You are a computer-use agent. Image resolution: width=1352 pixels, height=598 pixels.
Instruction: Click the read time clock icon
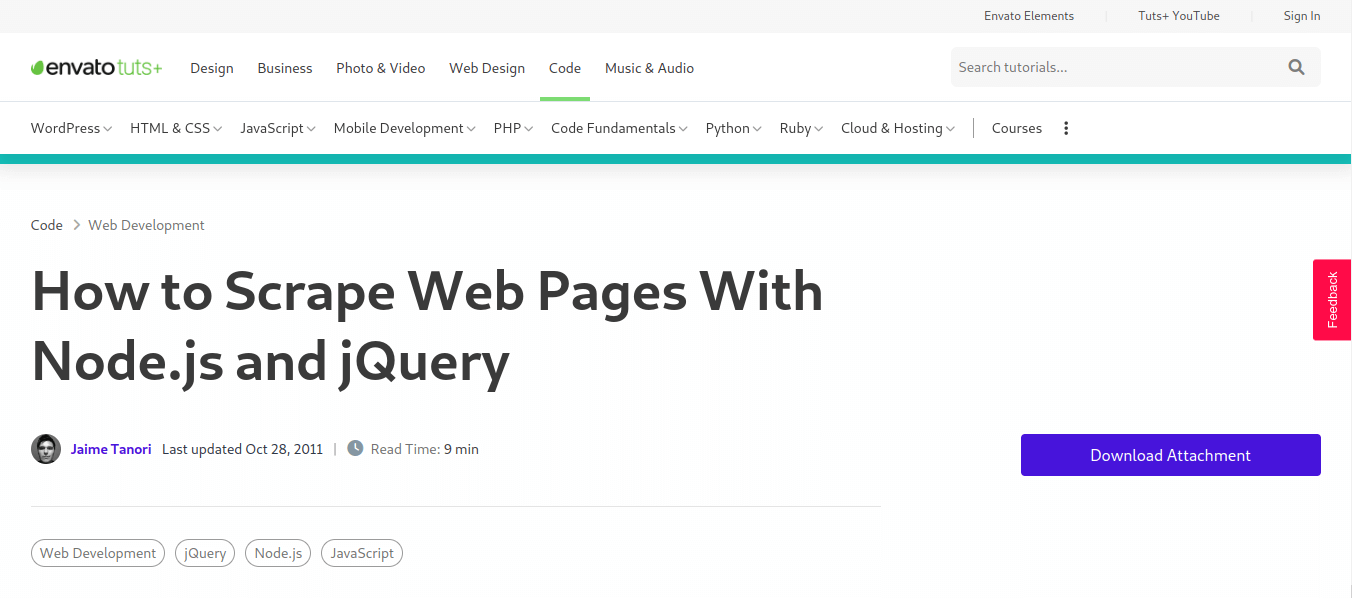[x=355, y=448]
